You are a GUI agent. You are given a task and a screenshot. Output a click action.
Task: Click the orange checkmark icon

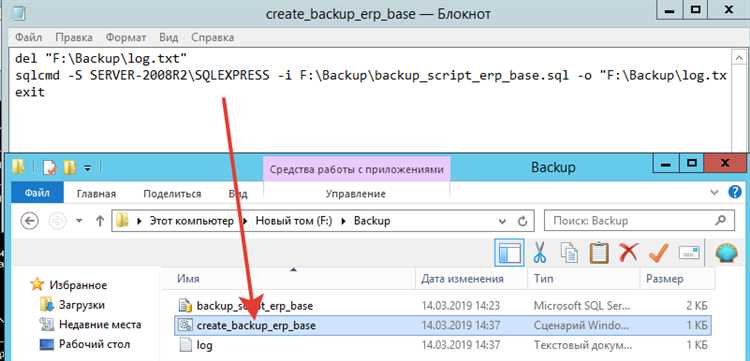coord(659,252)
